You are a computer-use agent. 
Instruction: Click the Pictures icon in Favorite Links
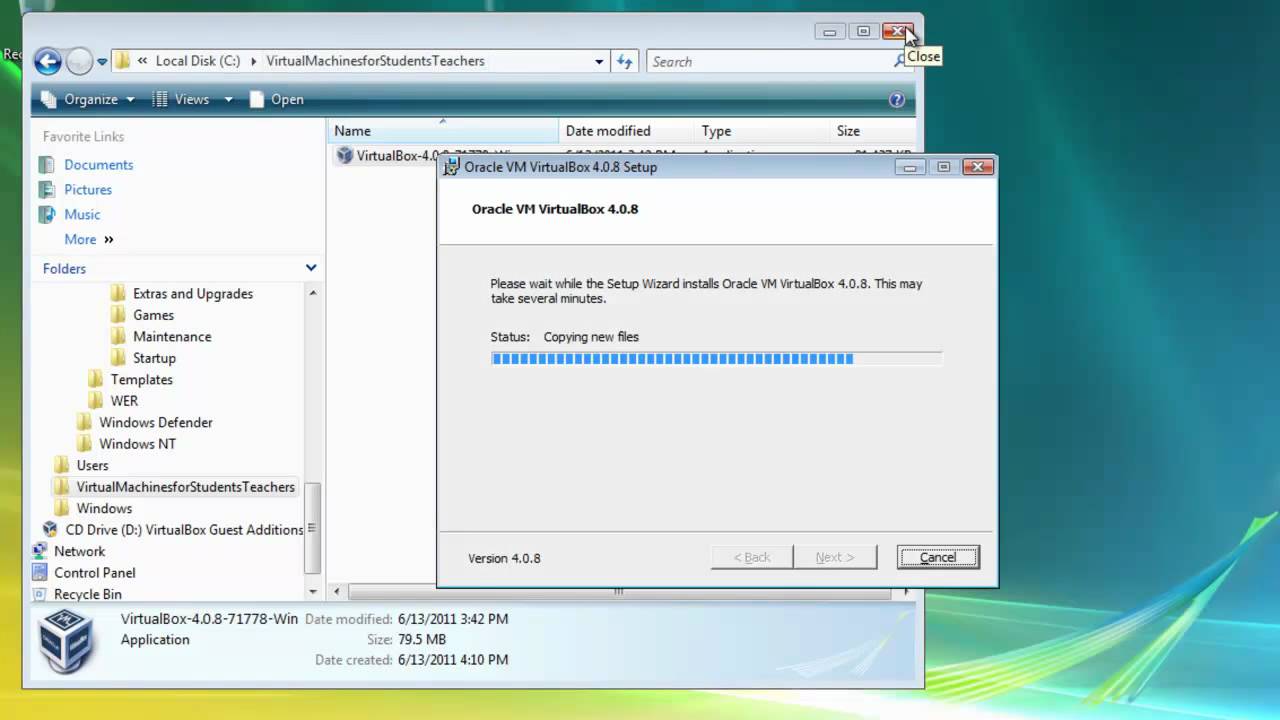tap(46, 189)
